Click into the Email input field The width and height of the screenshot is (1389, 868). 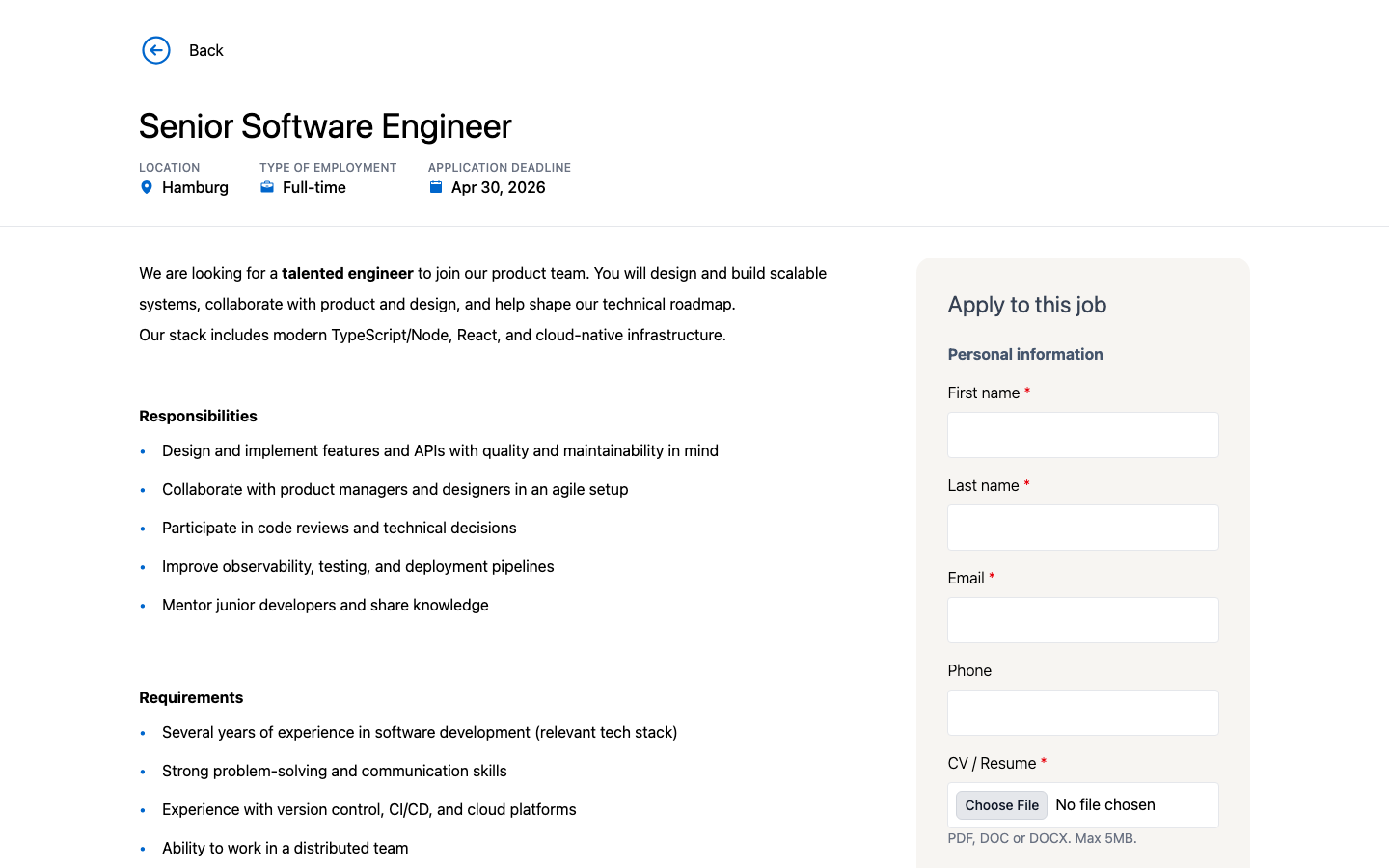coord(1083,620)
